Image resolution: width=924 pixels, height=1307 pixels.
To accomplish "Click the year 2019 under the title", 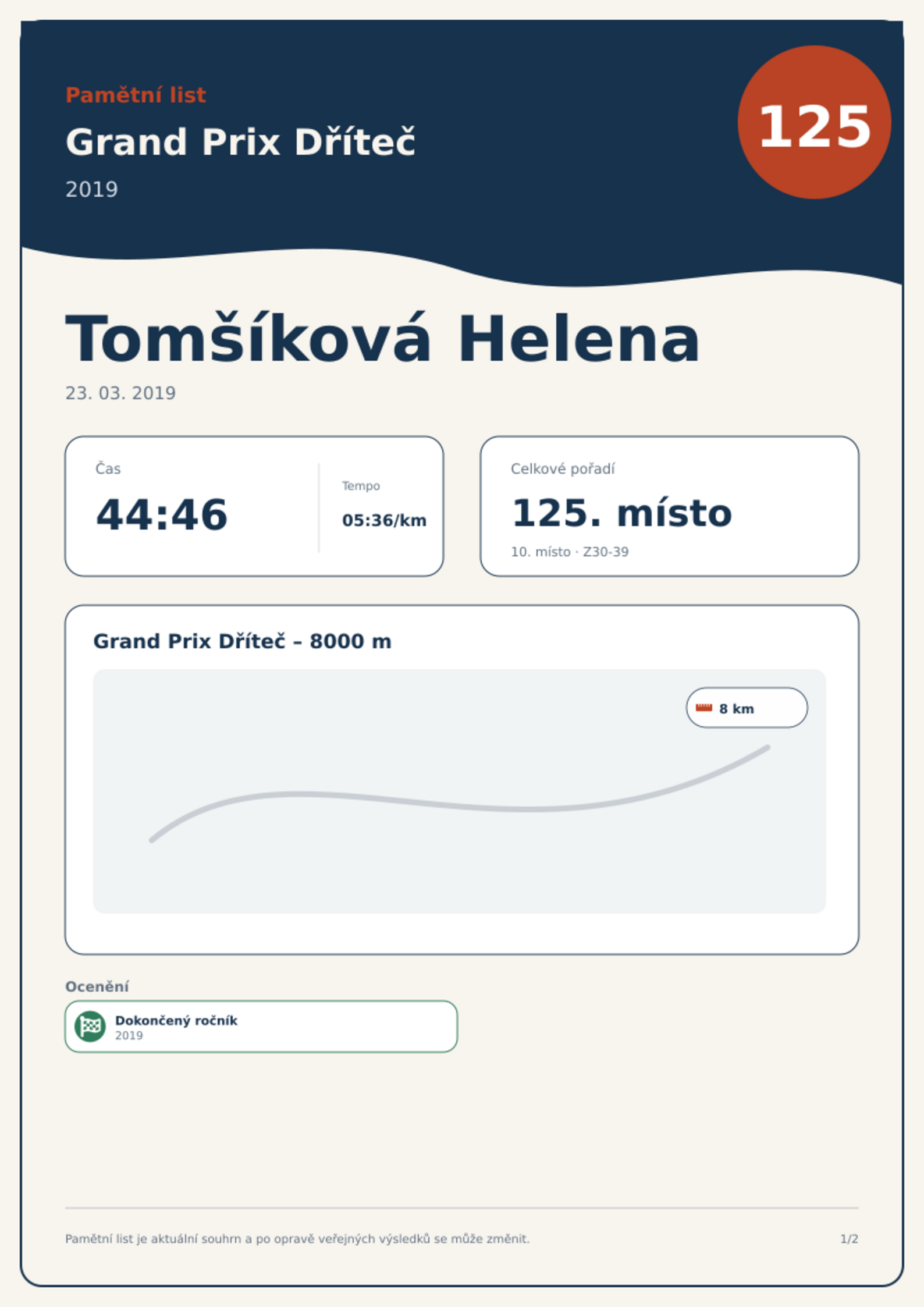I will pos(91,190).
